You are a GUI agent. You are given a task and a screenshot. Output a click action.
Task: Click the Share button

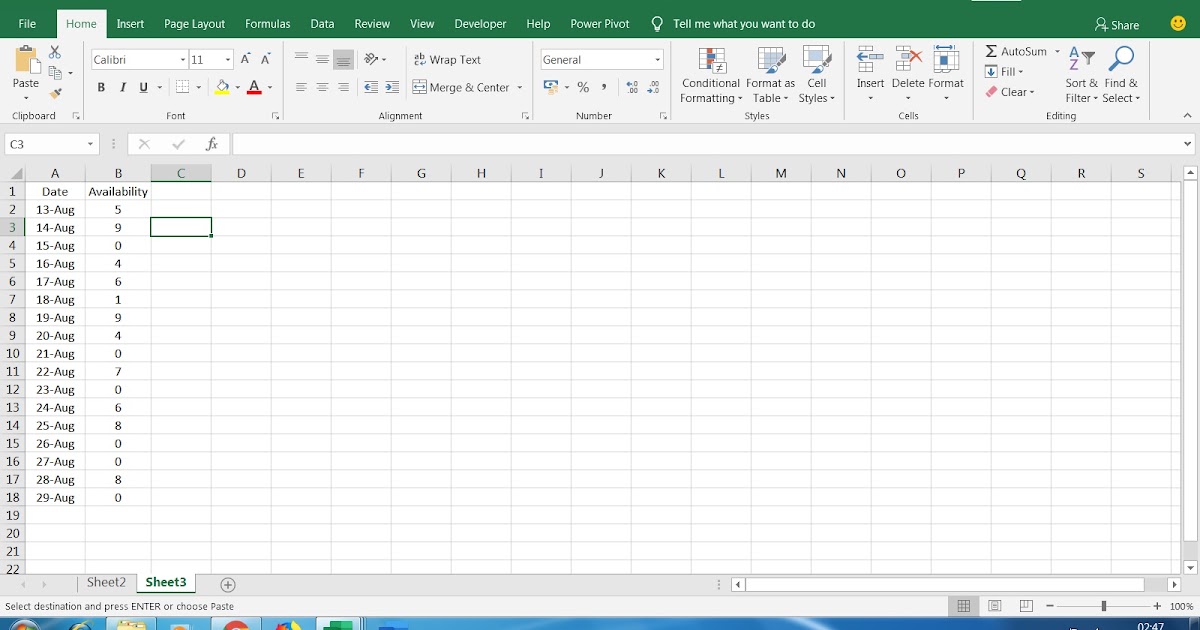point(1115,23)
